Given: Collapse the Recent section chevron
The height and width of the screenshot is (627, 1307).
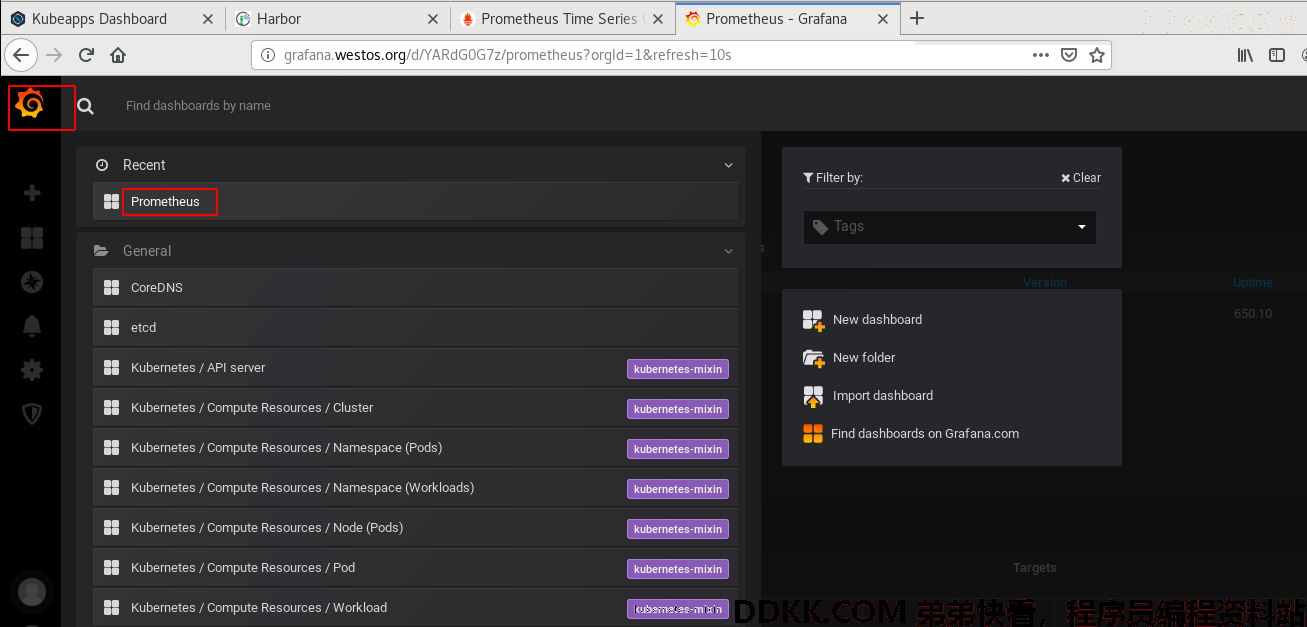Looking at the screenshot, I should (x=729, y=165).
